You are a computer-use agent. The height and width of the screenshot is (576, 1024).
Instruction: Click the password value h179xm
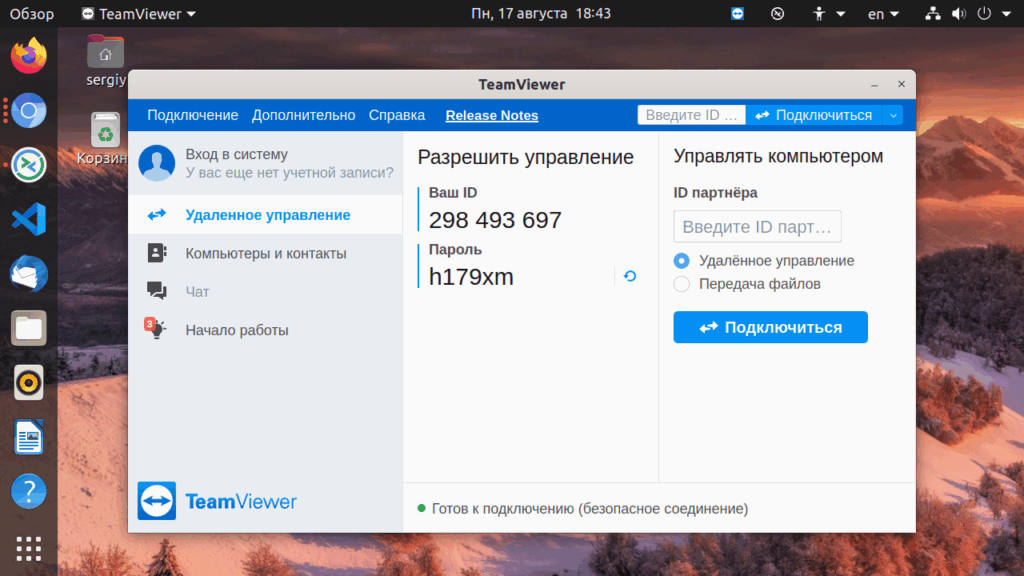tap(471, 277)
